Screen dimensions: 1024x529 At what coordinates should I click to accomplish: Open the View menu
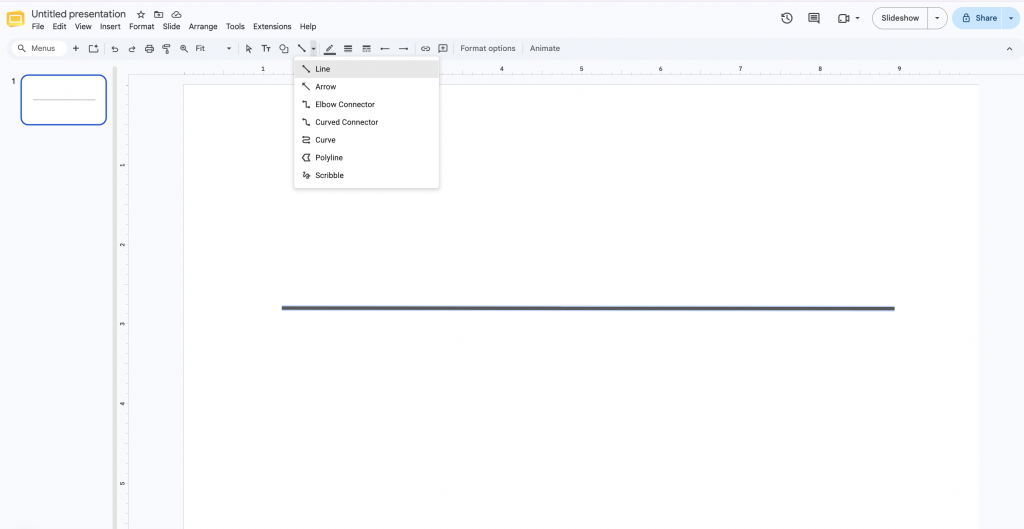83,27
